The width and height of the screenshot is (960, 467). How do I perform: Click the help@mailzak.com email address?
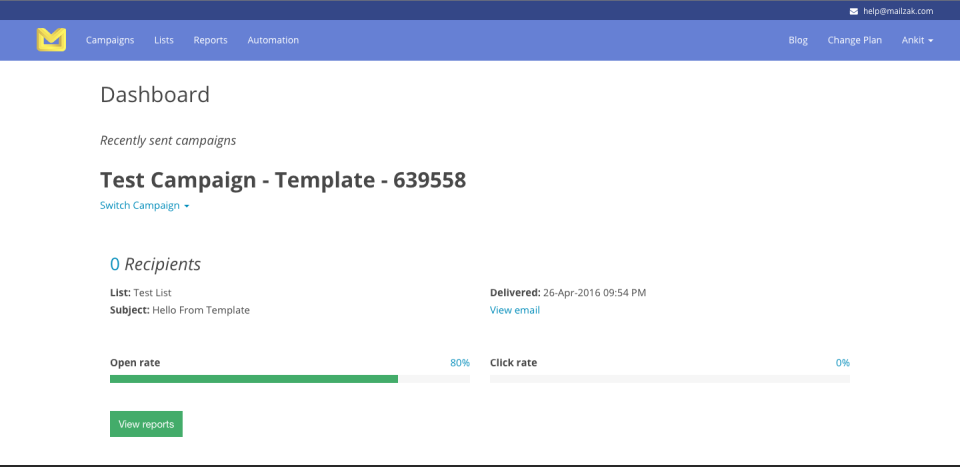click(x=898, y=11)
